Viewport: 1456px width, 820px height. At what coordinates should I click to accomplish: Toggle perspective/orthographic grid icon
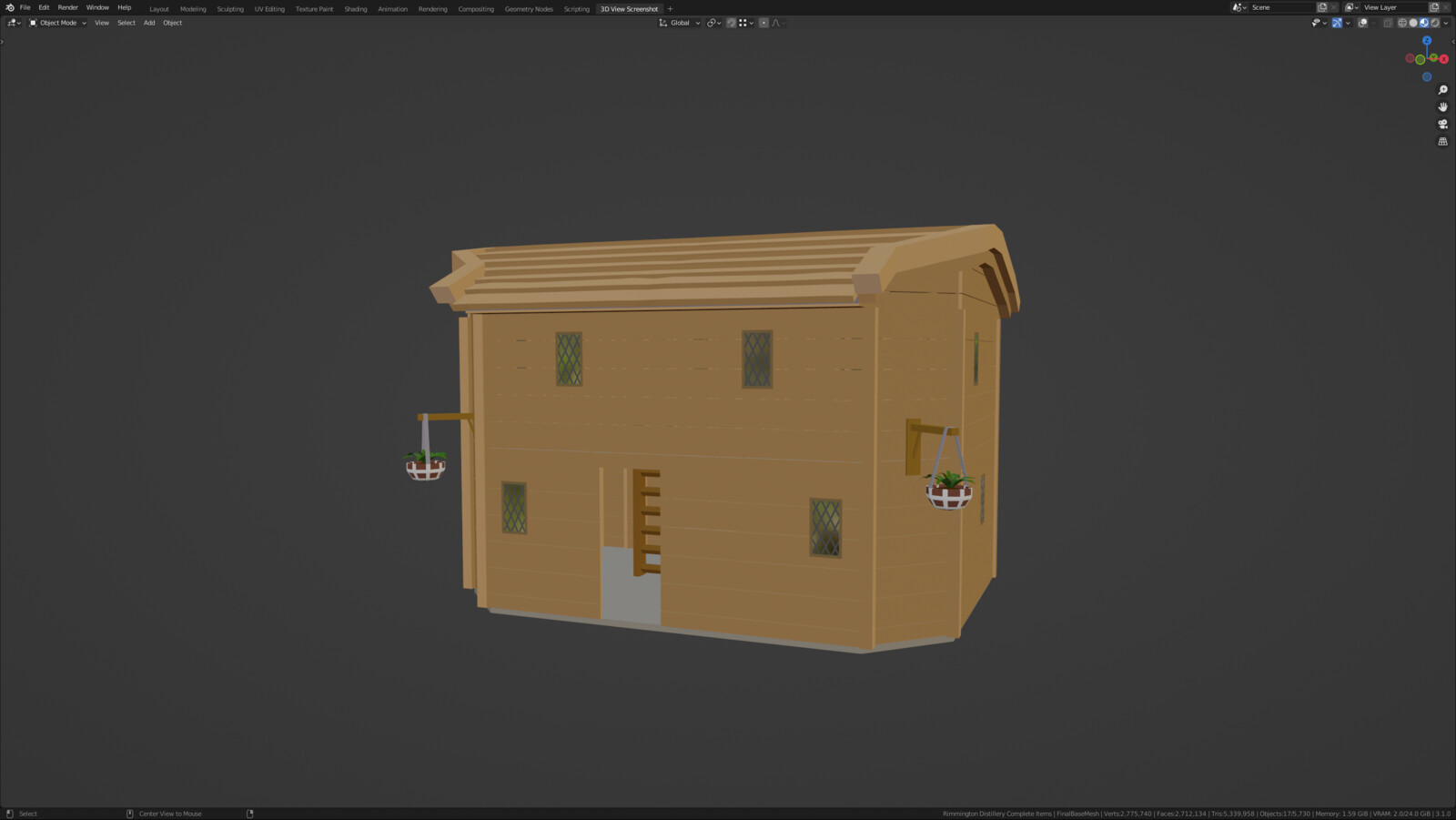pyautogui.click(x=1443, y=141)
